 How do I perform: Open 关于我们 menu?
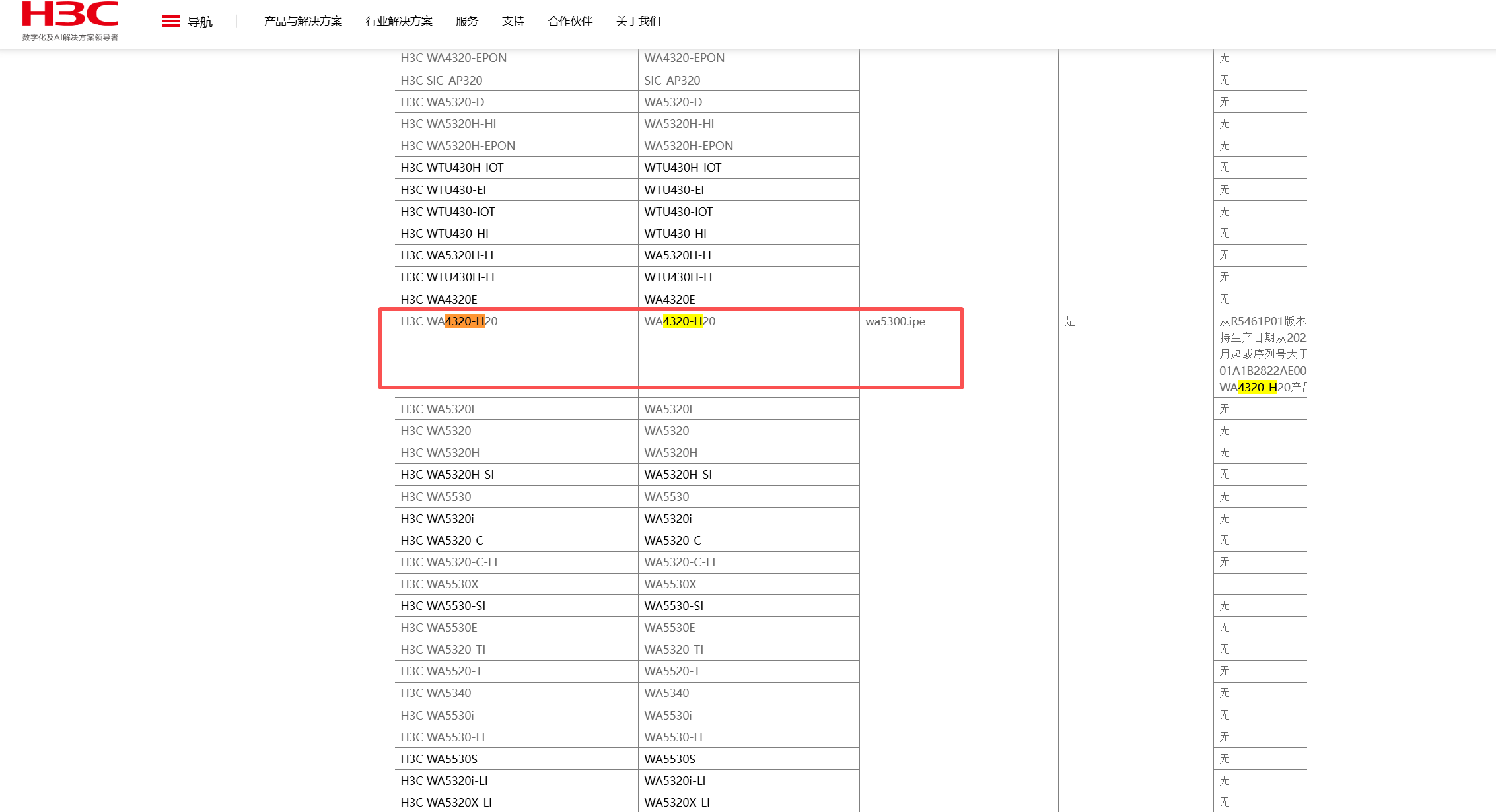[638, 22]
